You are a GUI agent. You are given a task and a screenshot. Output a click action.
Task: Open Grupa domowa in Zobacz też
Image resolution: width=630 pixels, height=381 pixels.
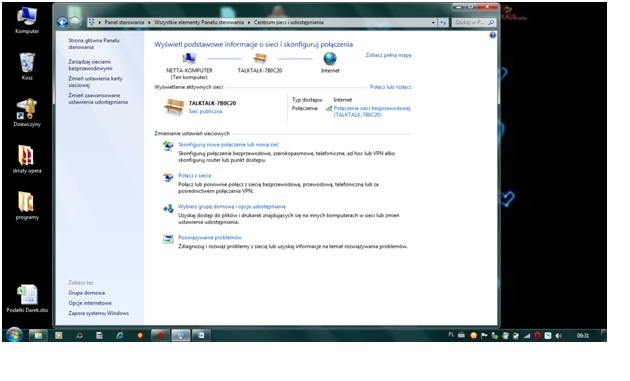click(x=86, y=293)
